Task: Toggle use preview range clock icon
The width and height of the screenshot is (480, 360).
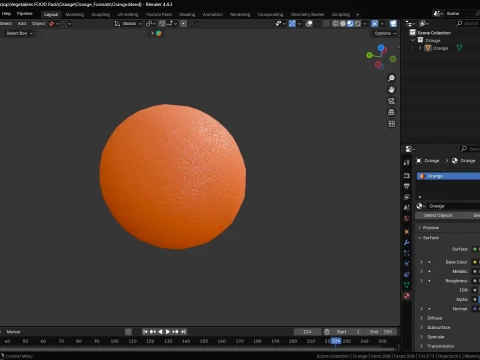Action: [327, 332]
